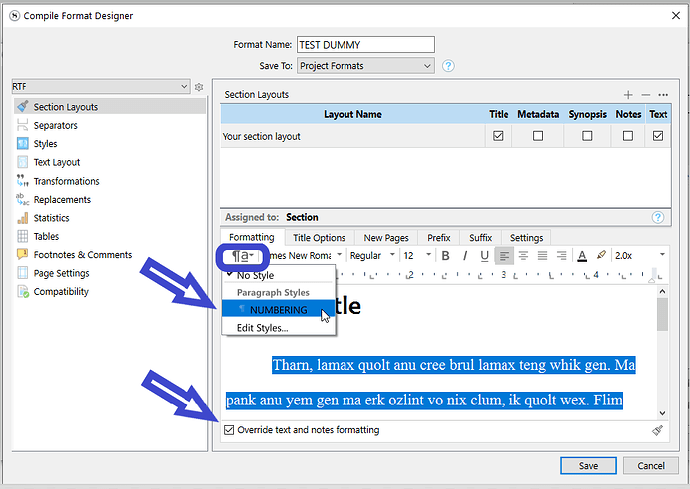
Task: Toggle italic formatting
Action: coord(465,256)
